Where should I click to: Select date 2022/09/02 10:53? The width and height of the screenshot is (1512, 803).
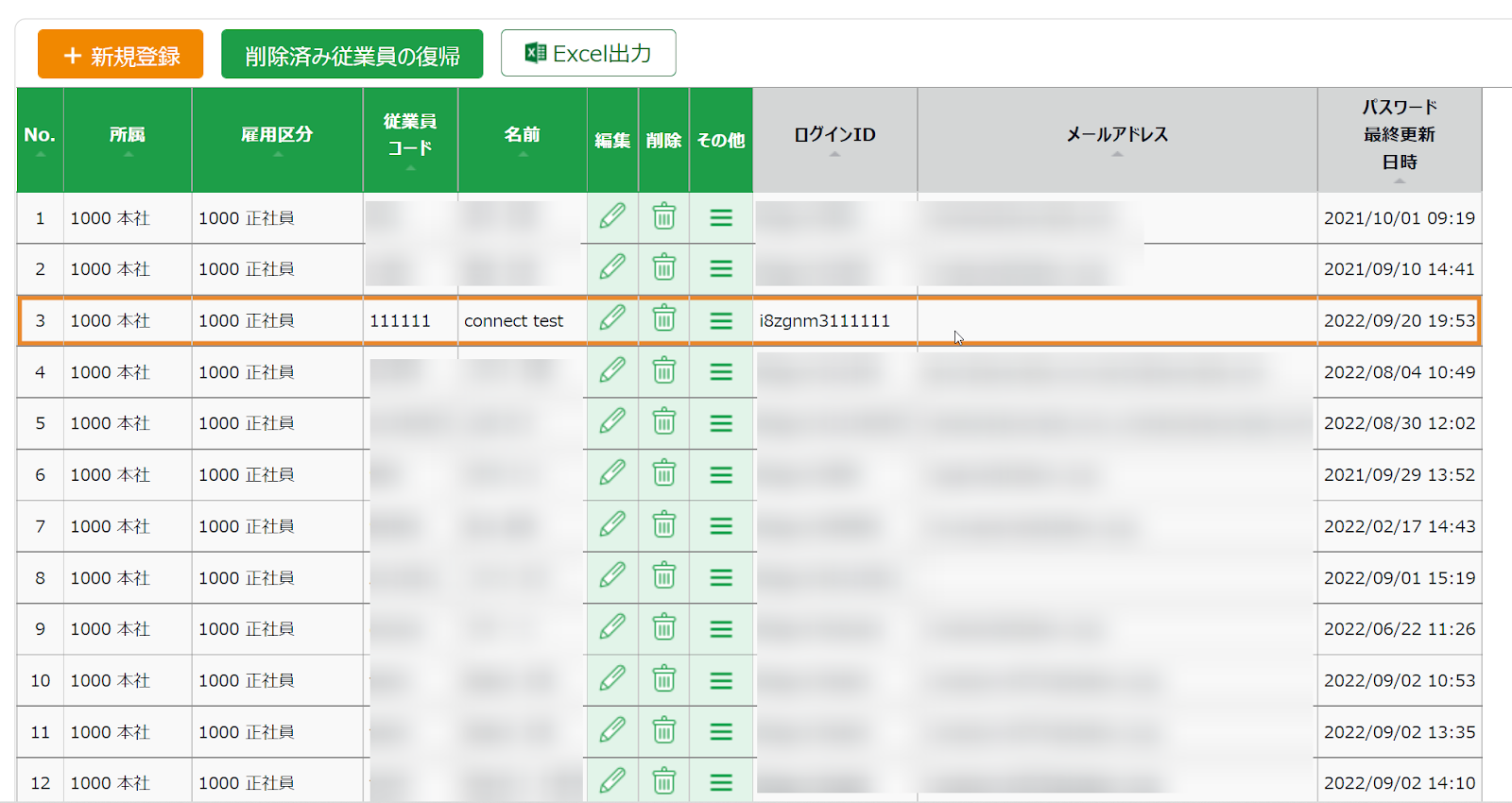[1399, 680]
